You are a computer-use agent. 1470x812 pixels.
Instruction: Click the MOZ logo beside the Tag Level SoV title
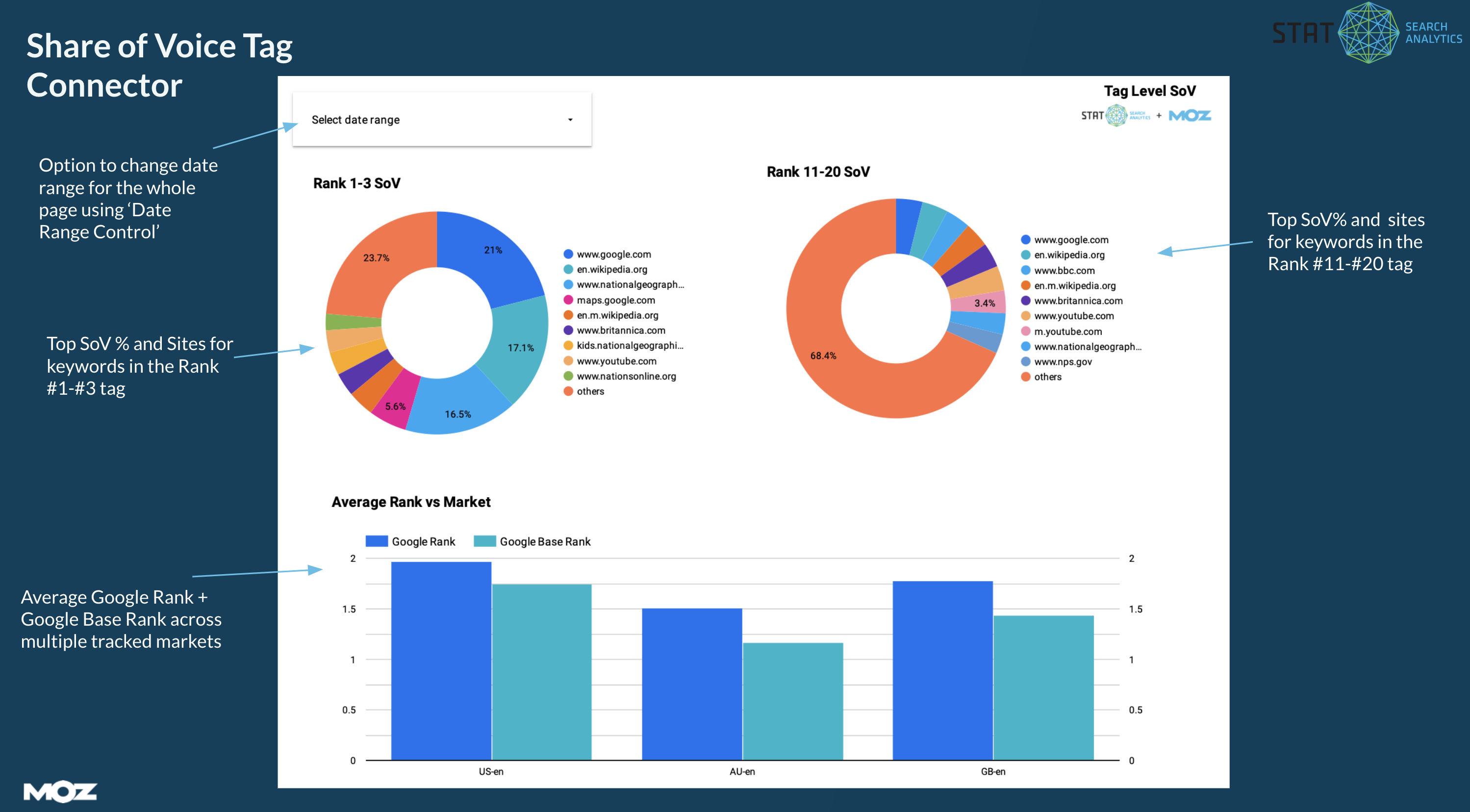(1190, 115)
